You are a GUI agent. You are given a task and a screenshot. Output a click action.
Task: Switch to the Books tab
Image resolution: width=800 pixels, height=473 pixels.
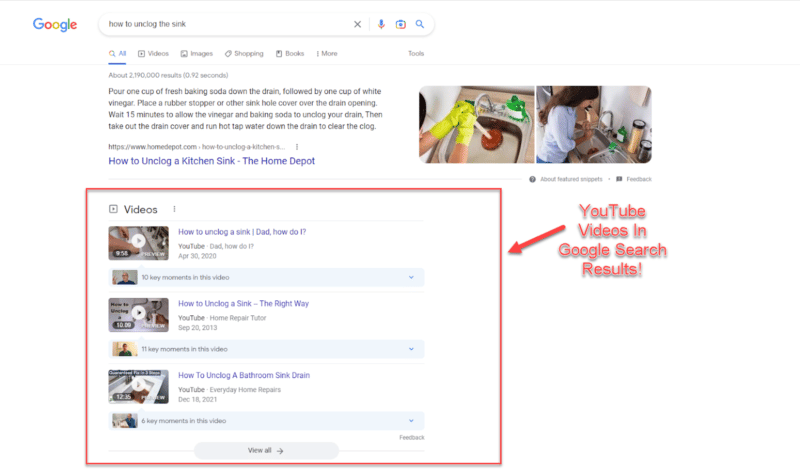[290, 54]
